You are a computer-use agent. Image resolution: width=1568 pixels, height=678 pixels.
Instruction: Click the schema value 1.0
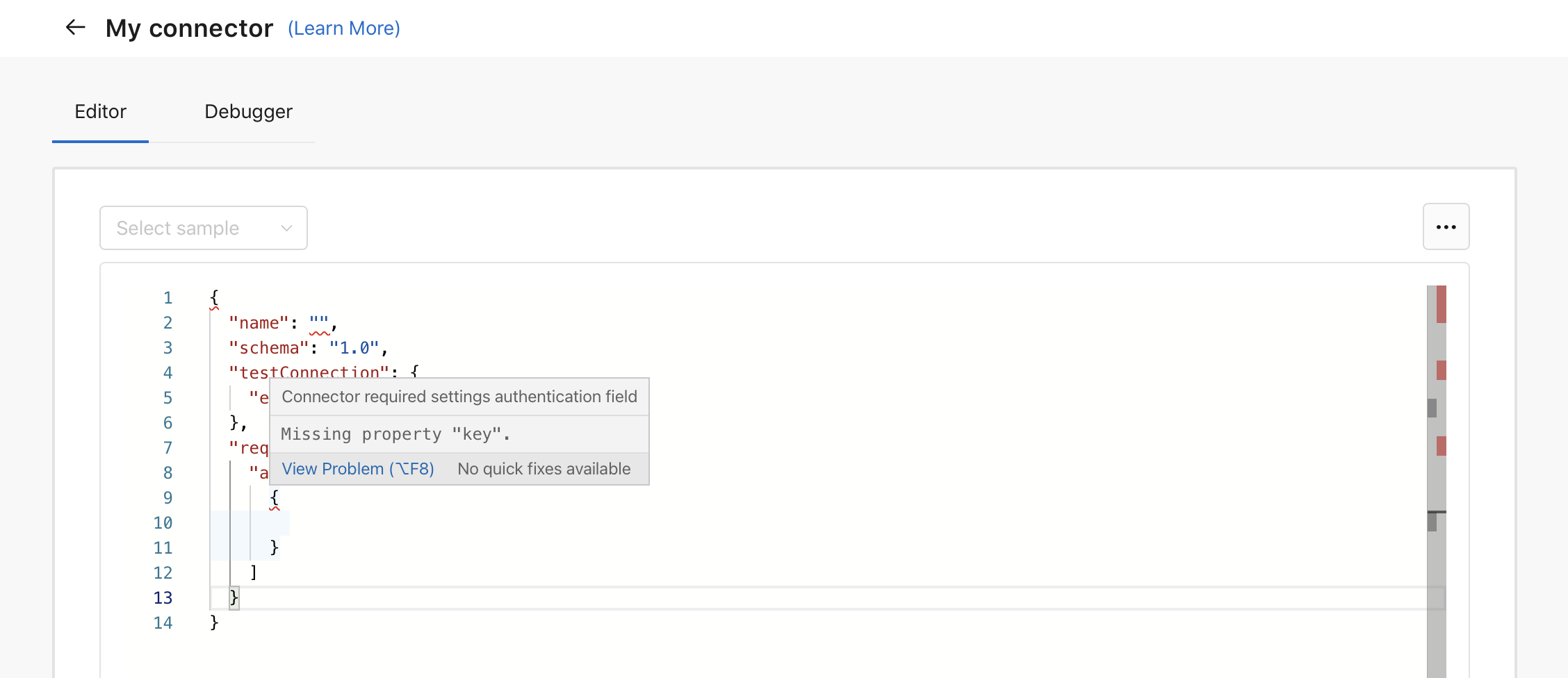click(x=356, y=347)
